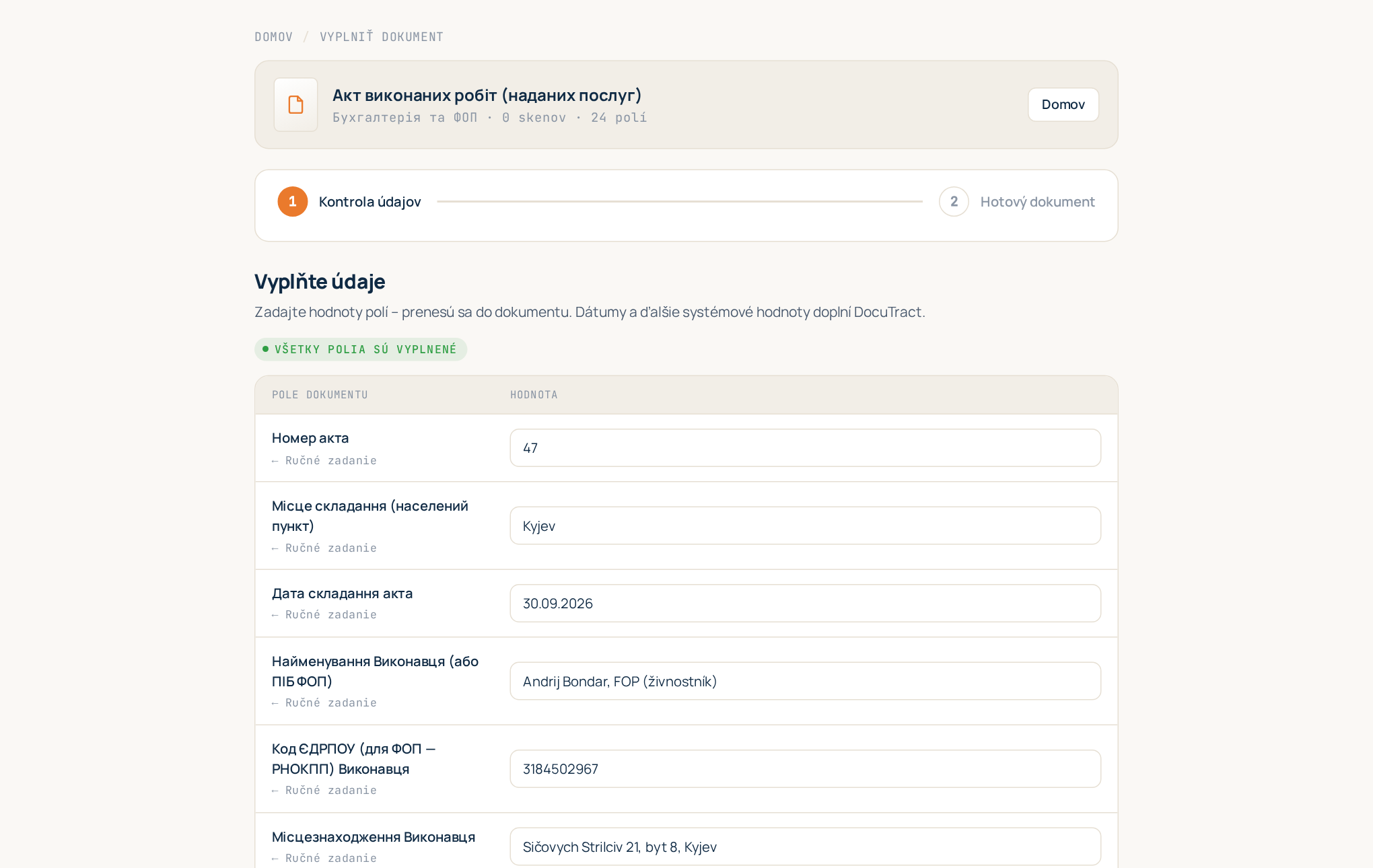Edit the Andrij Bondar, FOP field

pos(805,682)
